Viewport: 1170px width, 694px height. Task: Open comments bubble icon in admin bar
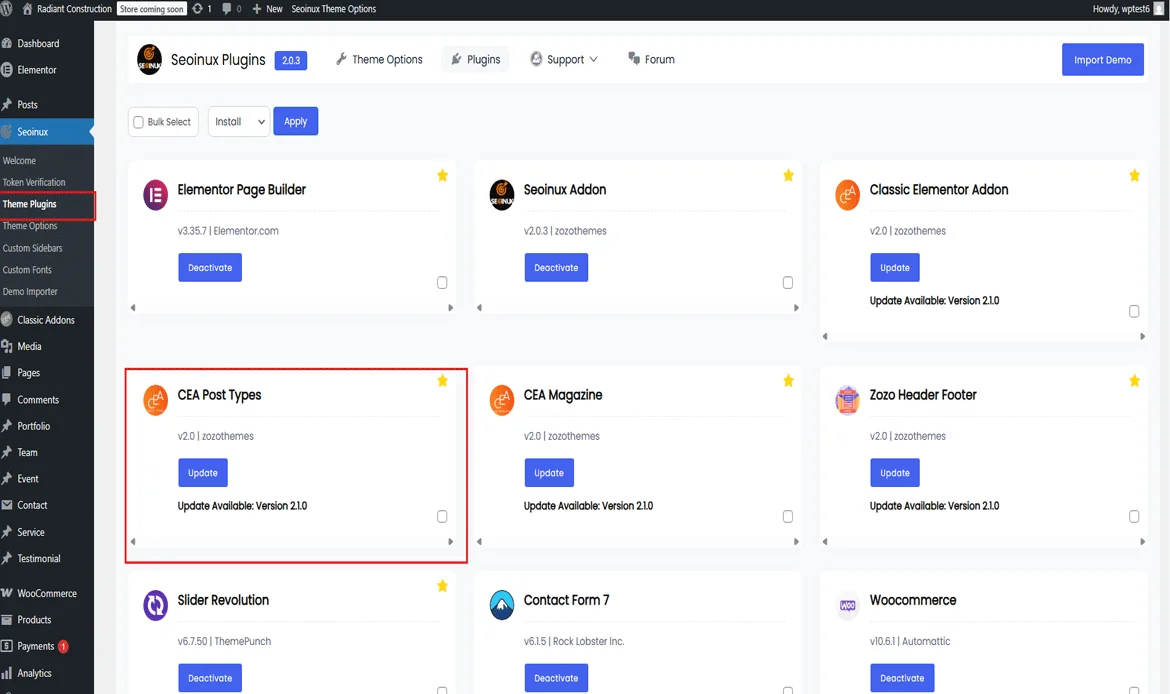(227, 9)
